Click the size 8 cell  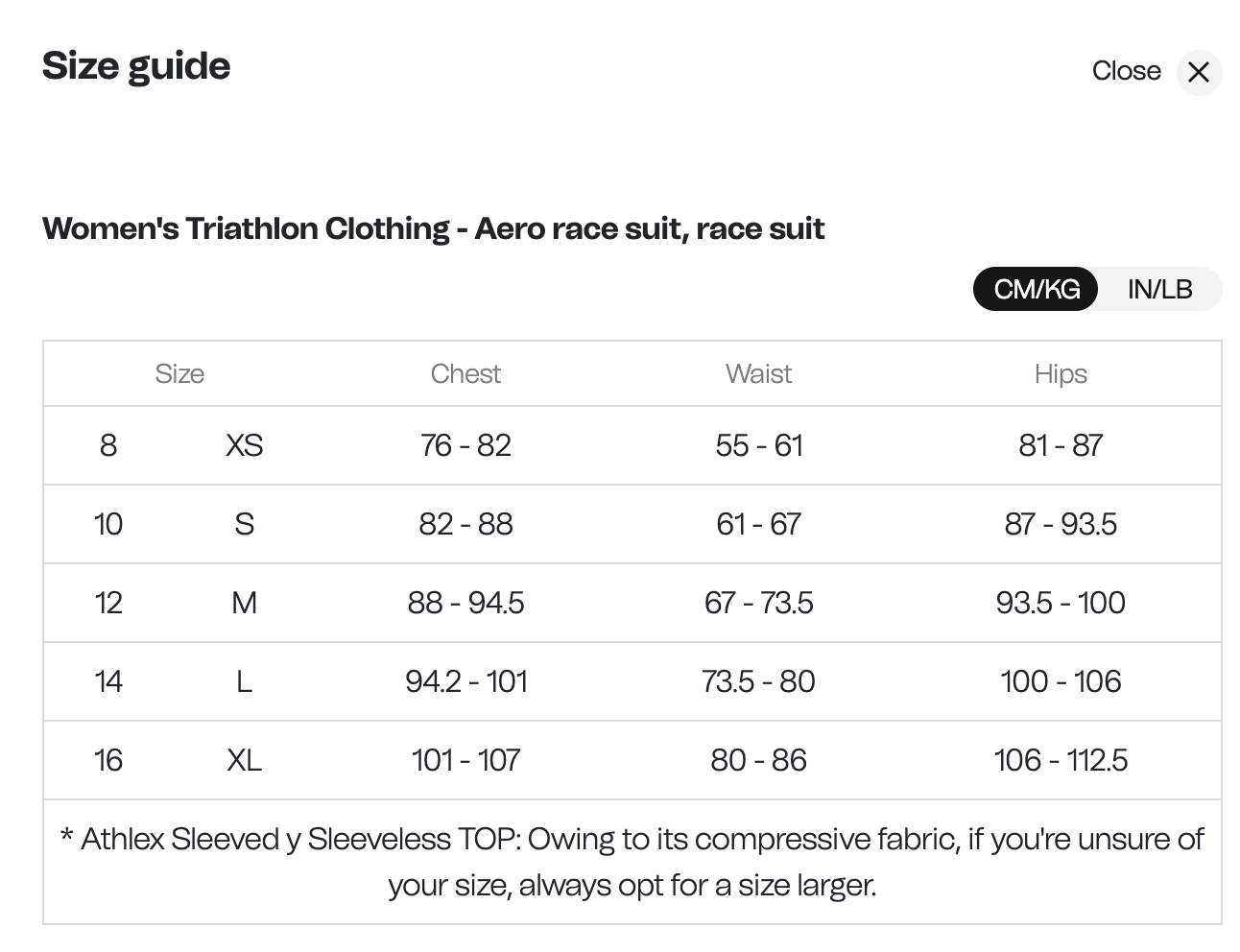click(x=108, y=445)
